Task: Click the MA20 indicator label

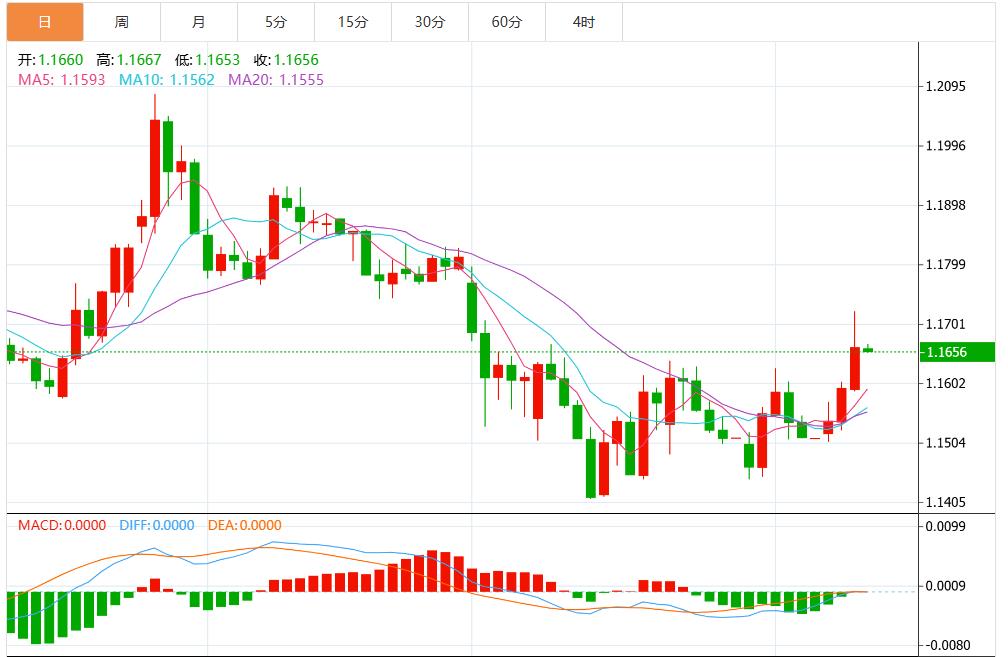Action: pos(276,79)
